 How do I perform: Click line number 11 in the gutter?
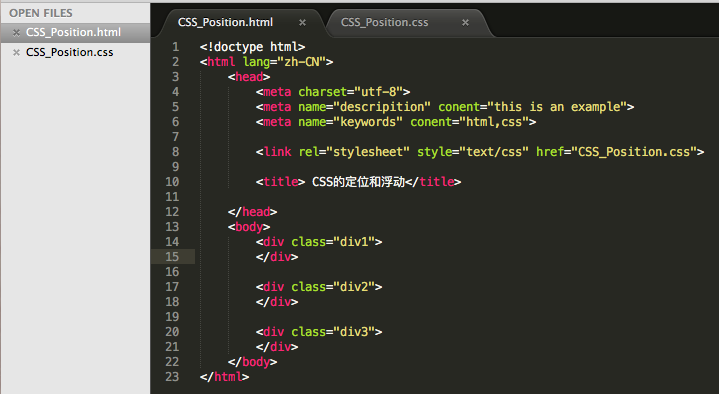click(172, 197)
